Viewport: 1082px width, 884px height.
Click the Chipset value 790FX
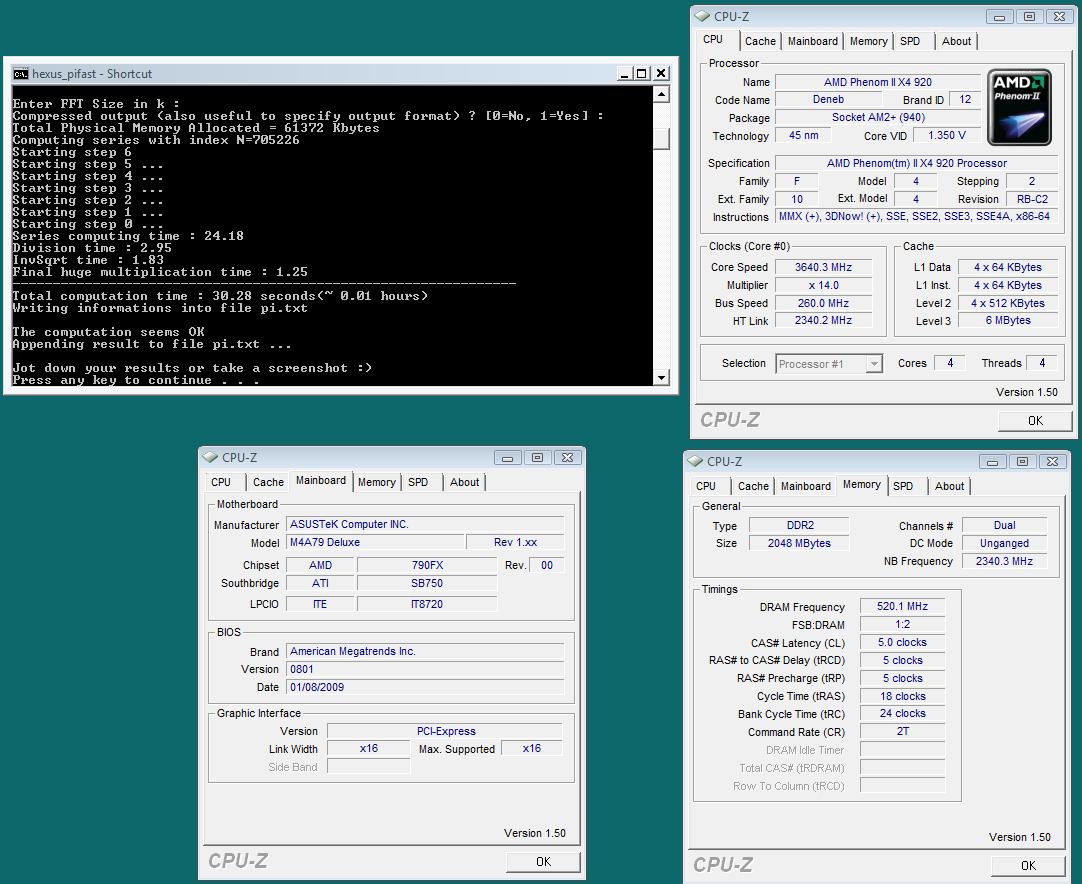pos(426,565)
